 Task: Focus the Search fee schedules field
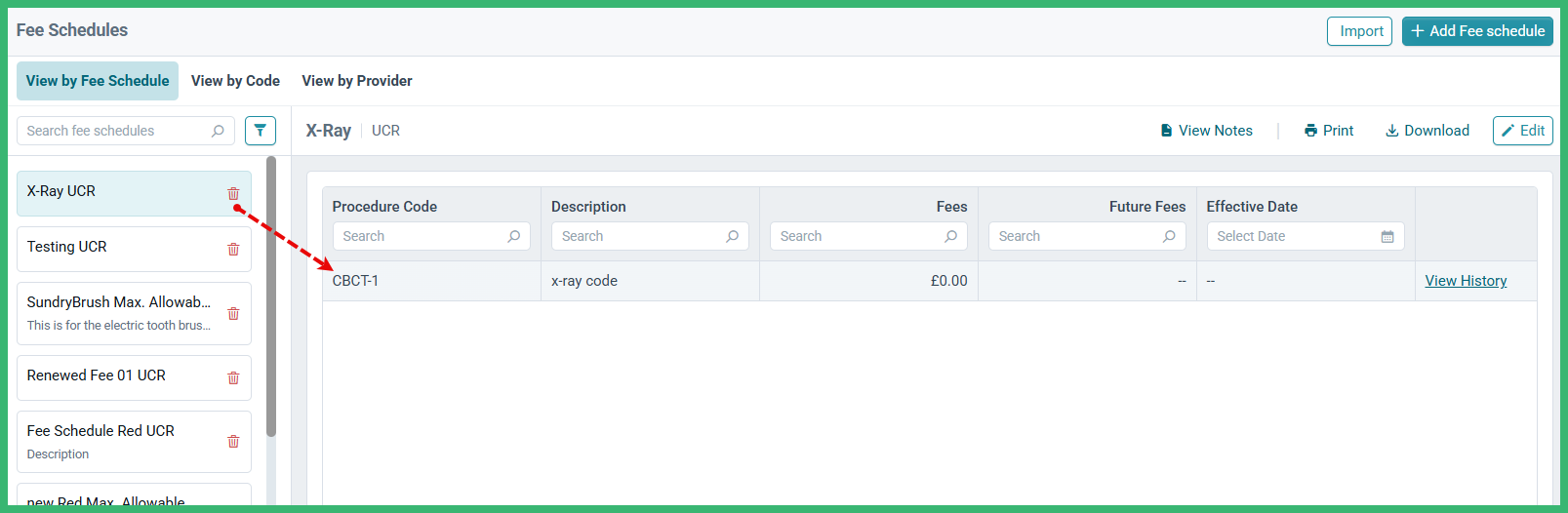[x=126, y=131]
